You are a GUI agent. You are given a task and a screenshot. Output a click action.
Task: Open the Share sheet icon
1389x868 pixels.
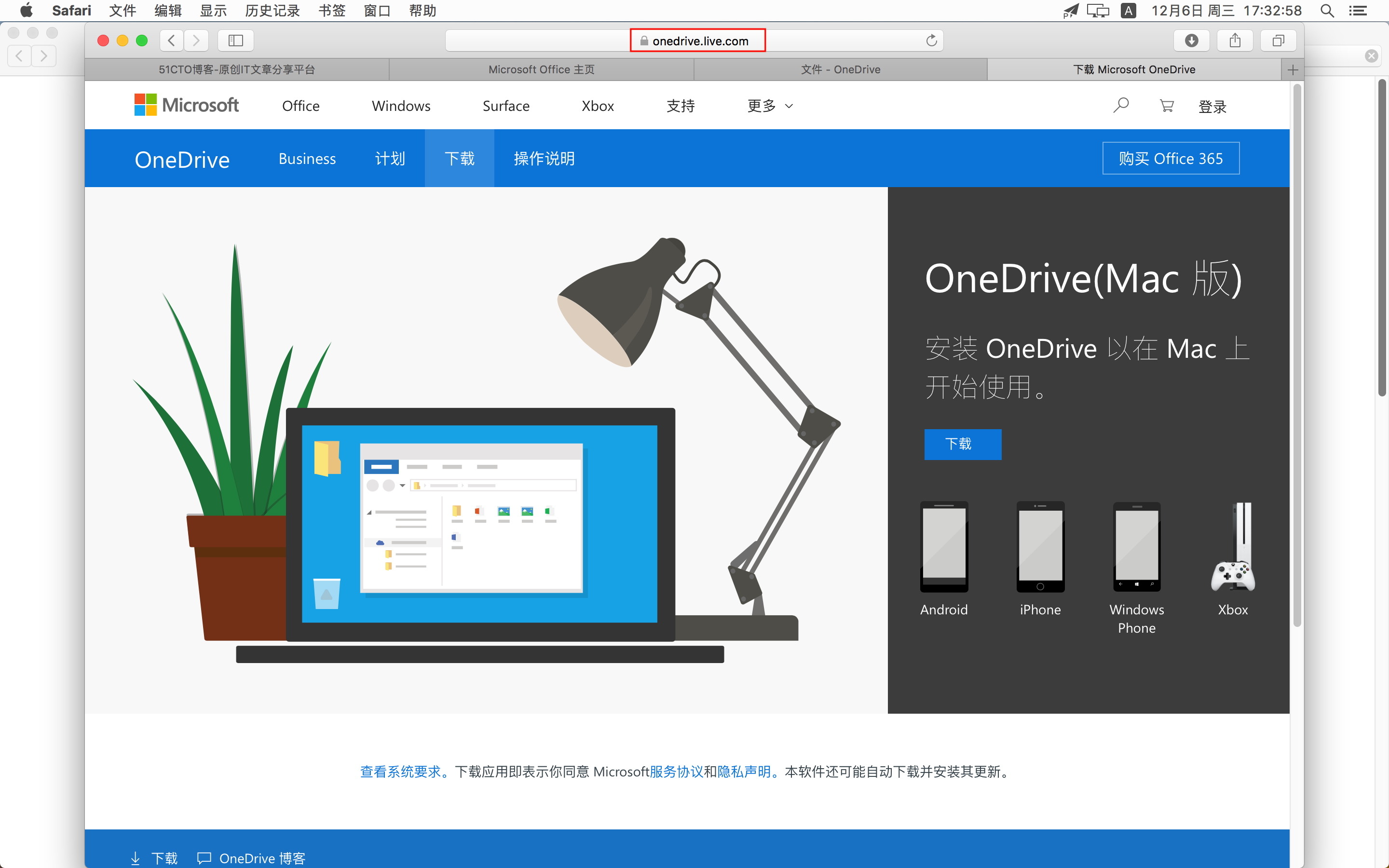pos(1235,40)
